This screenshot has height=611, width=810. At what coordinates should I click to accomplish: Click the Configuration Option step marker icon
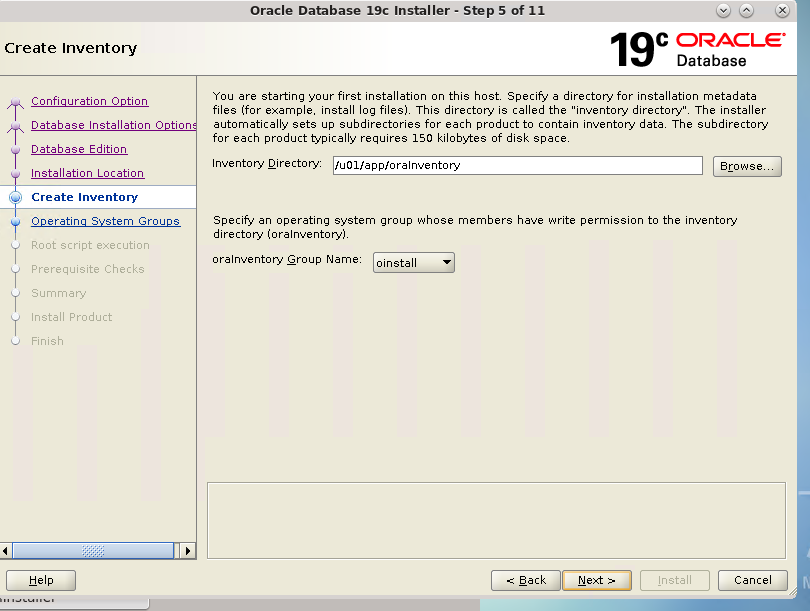coord(15,102)
